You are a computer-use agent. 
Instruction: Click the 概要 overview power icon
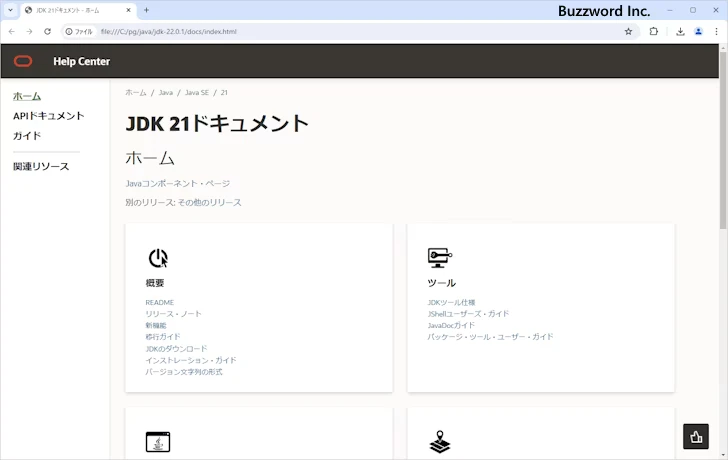[x=158, y=258]
